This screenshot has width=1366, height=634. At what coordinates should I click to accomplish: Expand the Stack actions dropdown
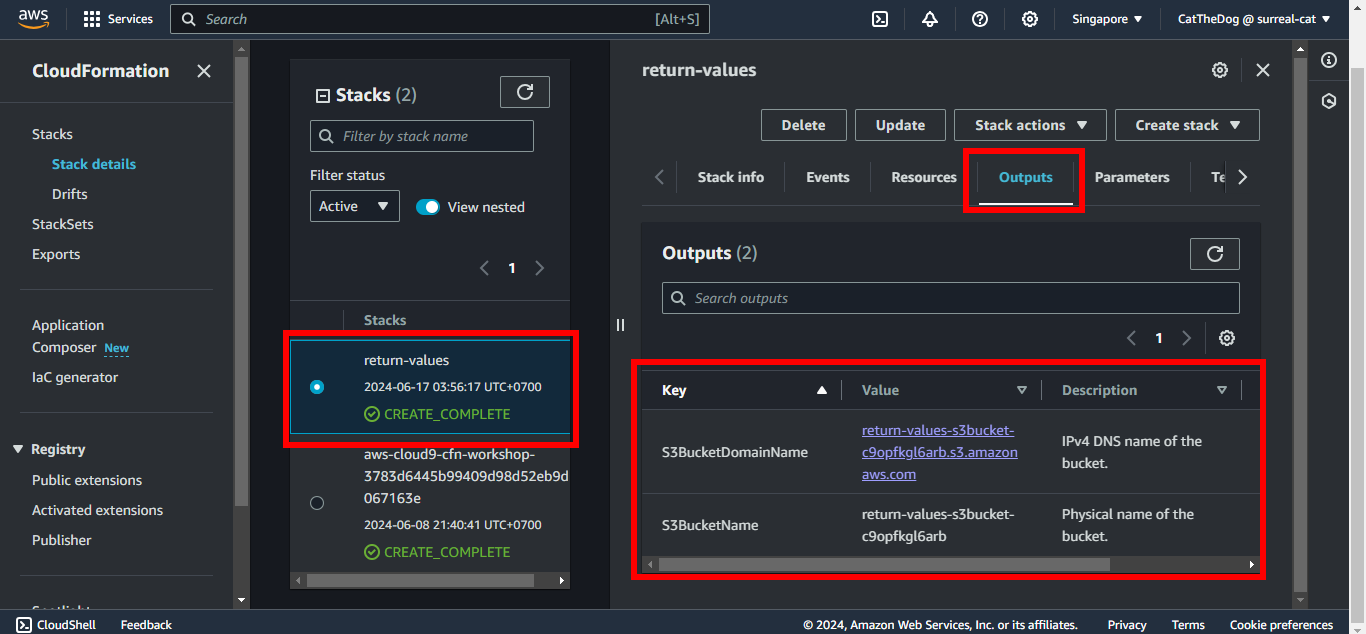tap(1030, 125)
